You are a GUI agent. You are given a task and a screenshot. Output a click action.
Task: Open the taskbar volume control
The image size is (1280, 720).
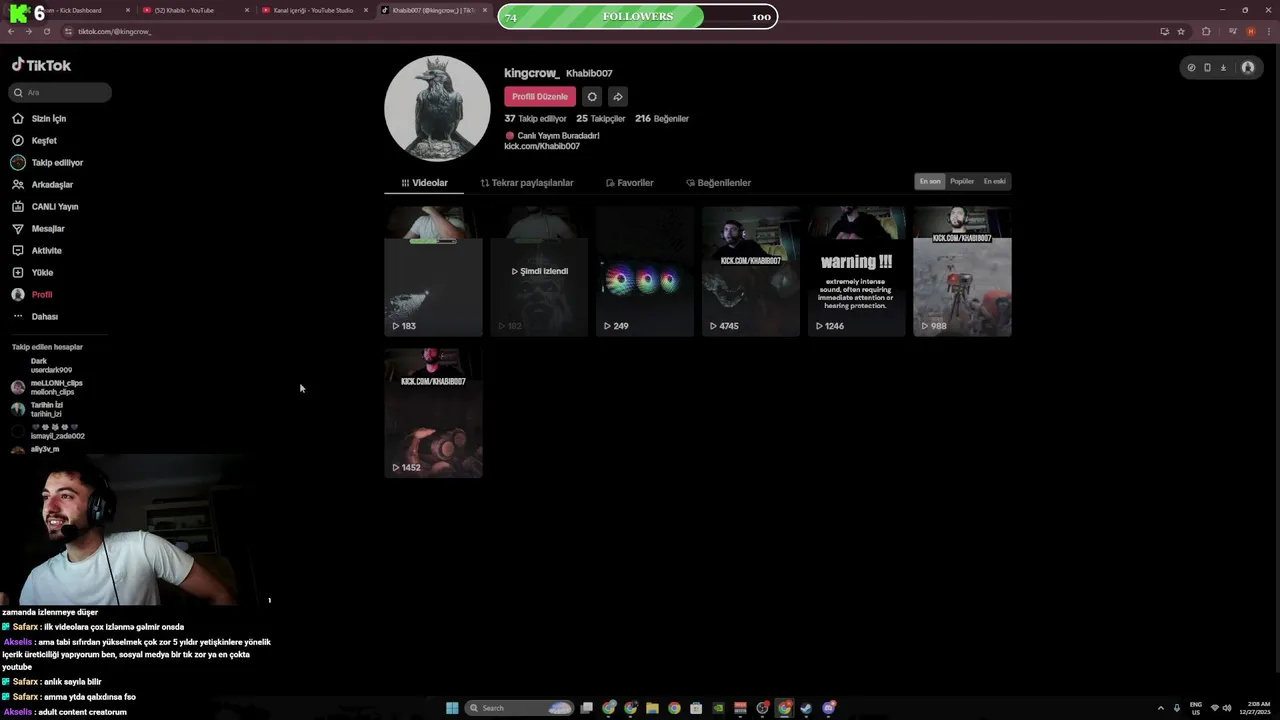click(1227, 708)
